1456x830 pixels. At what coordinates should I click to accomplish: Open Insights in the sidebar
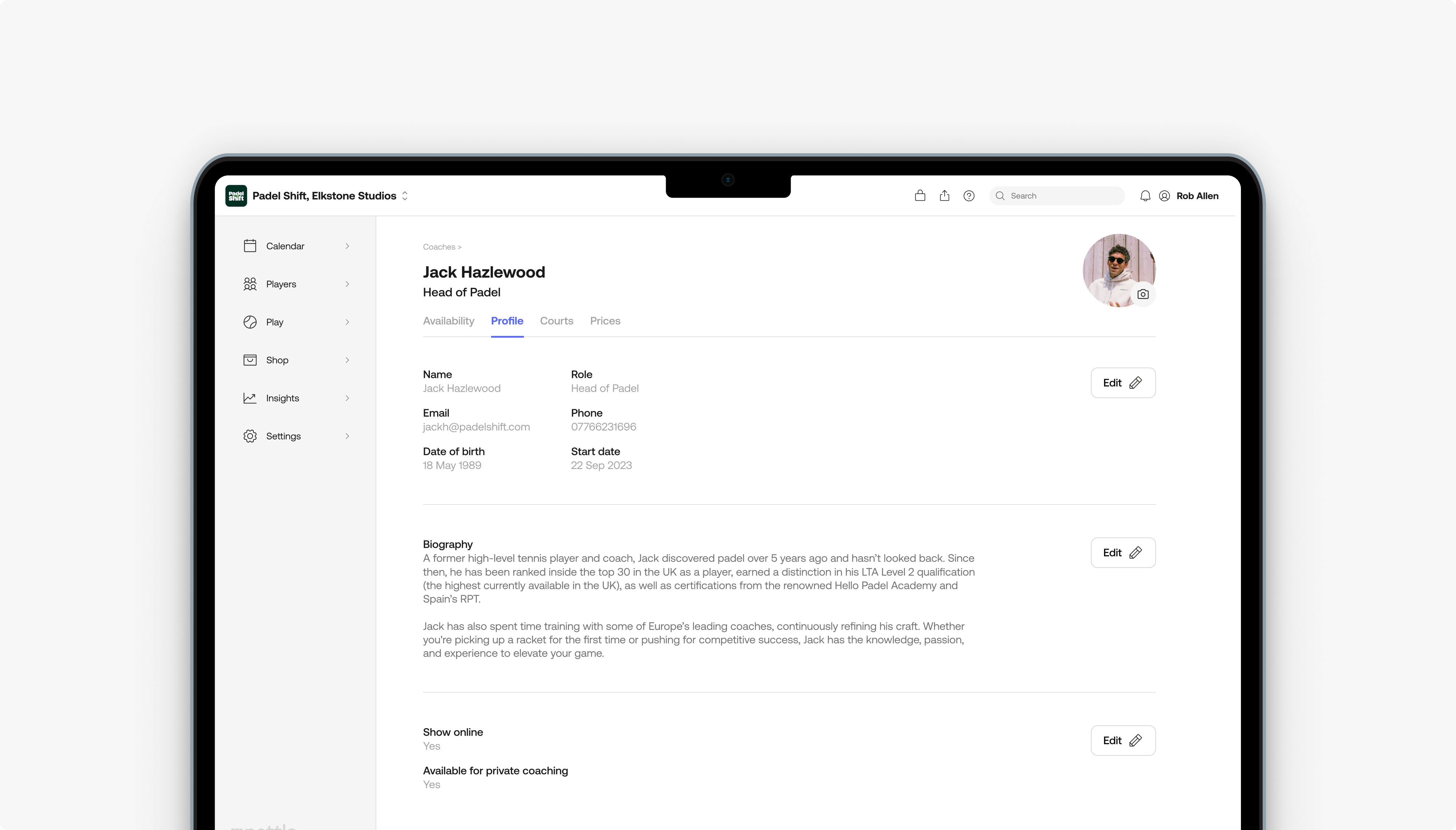point(282,398)
